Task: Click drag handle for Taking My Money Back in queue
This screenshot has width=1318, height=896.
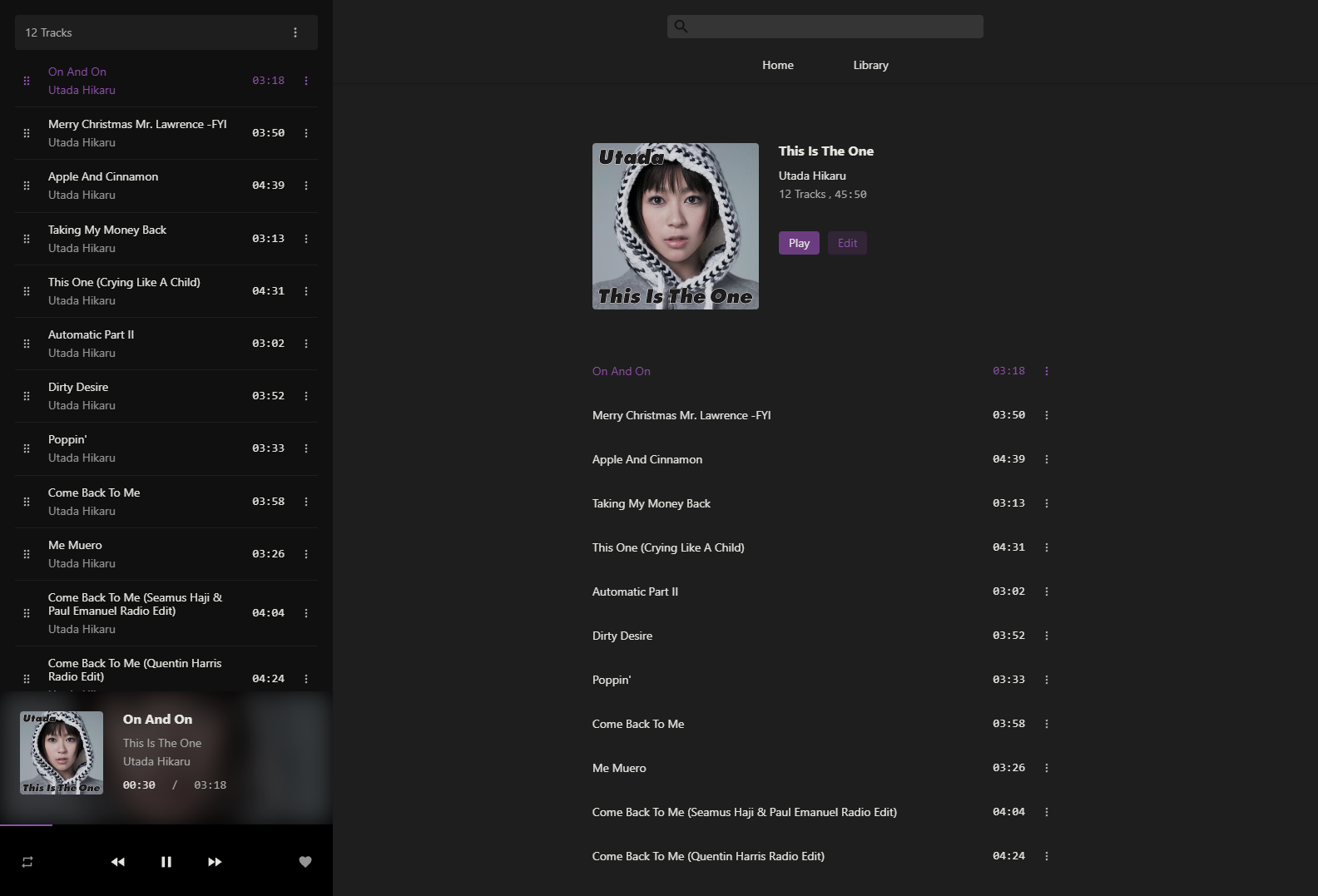Action: pos(27,239)
